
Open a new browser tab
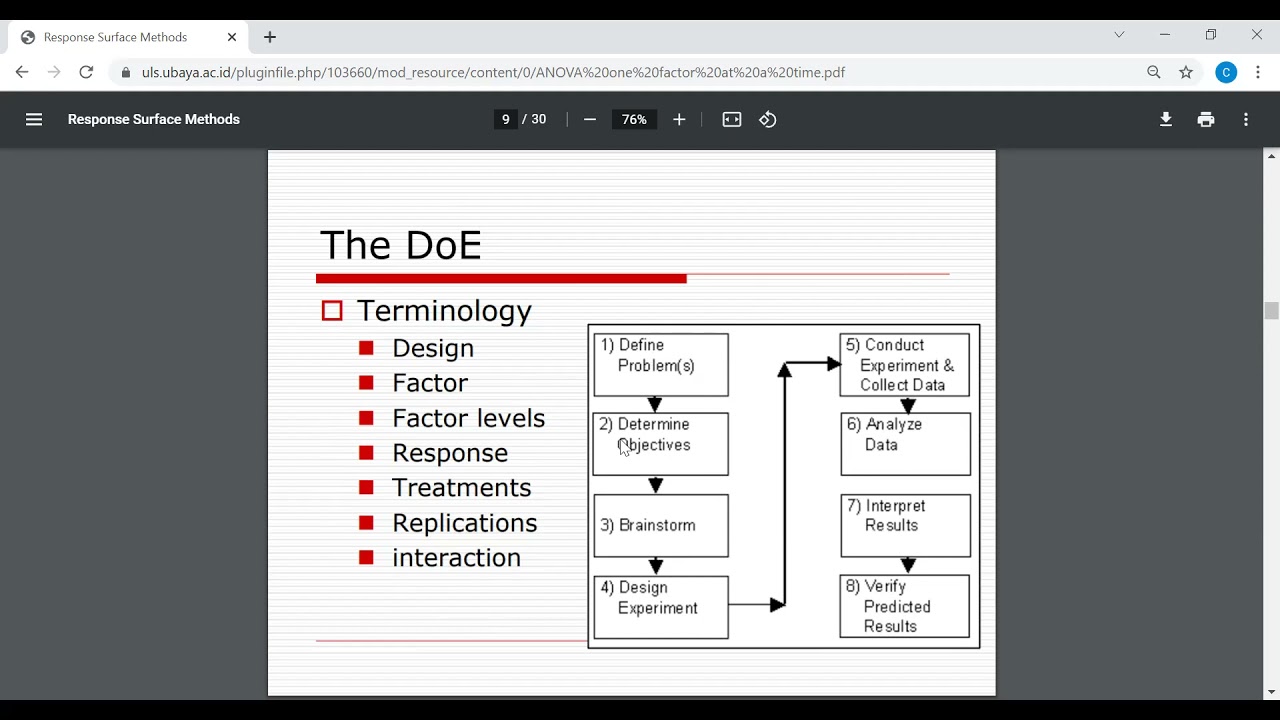click(270, 37)
